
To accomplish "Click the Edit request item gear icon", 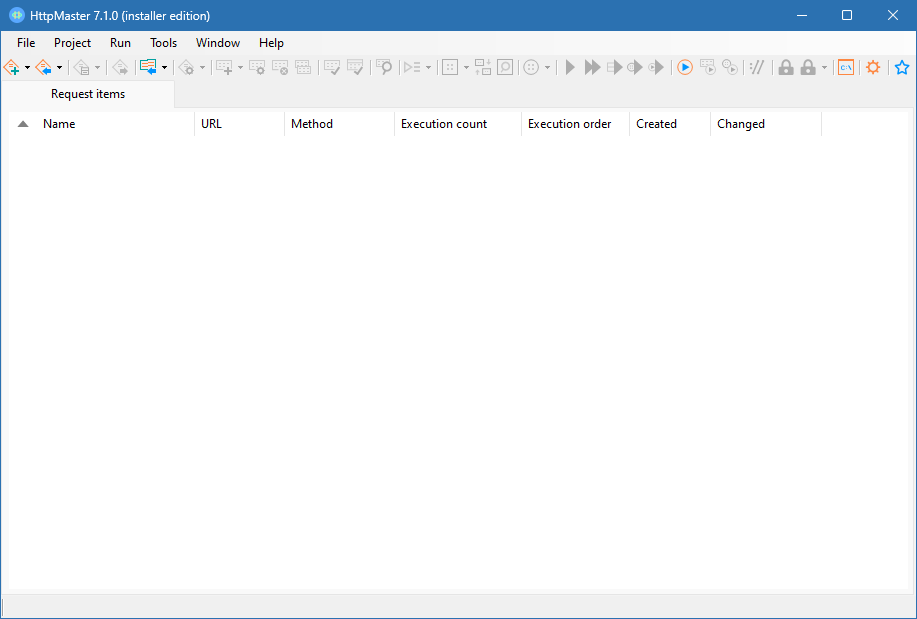I will pos(257,68).
